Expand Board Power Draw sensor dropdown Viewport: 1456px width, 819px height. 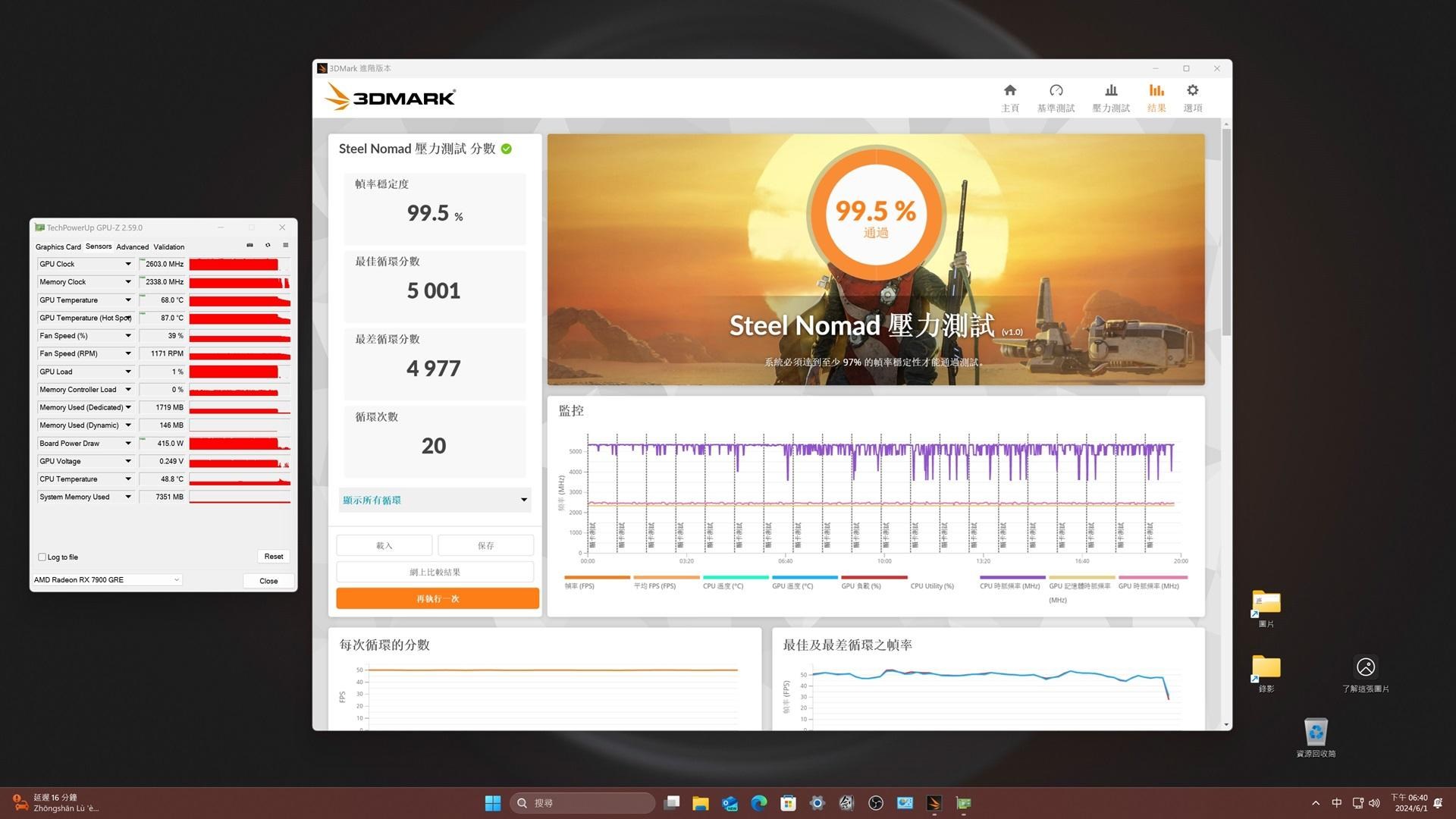tap(127, 443)
